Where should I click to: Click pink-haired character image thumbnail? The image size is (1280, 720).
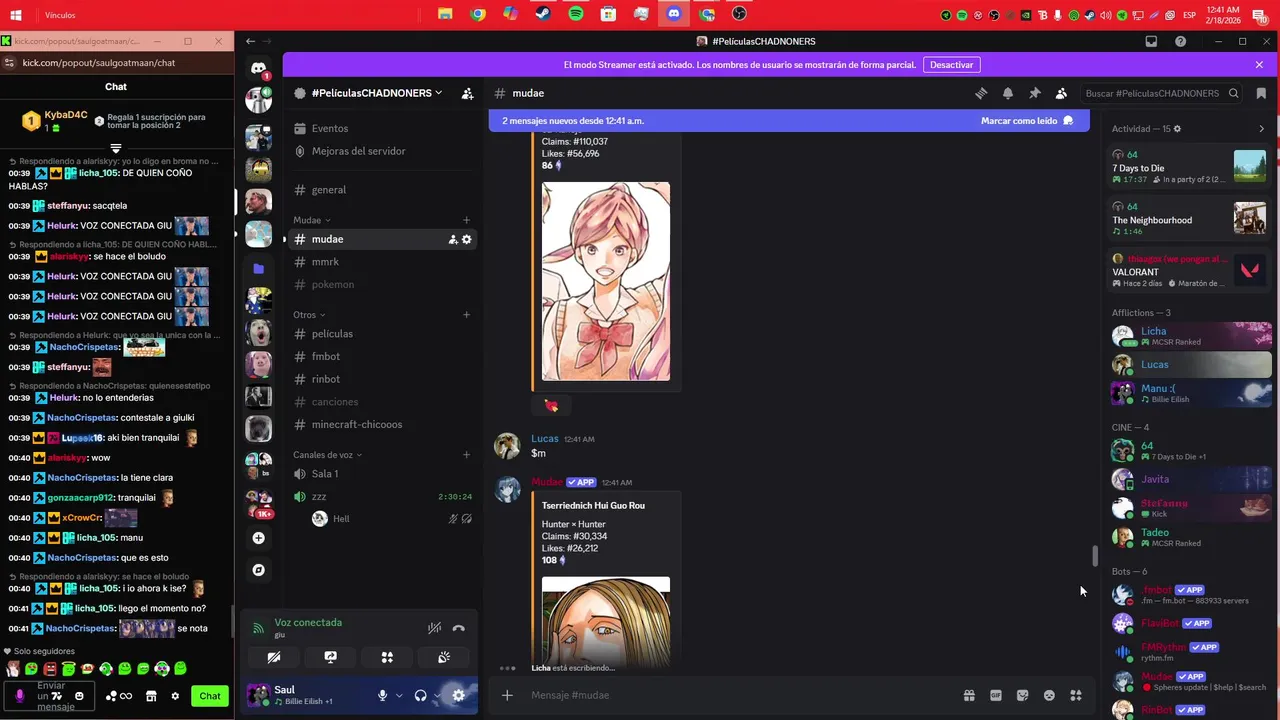[606, 281]
